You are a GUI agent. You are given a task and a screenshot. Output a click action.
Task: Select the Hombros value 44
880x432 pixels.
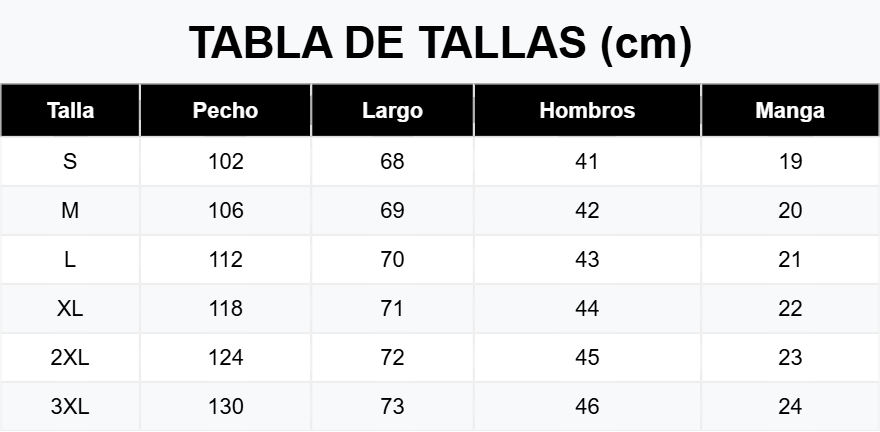pos(587,309)
